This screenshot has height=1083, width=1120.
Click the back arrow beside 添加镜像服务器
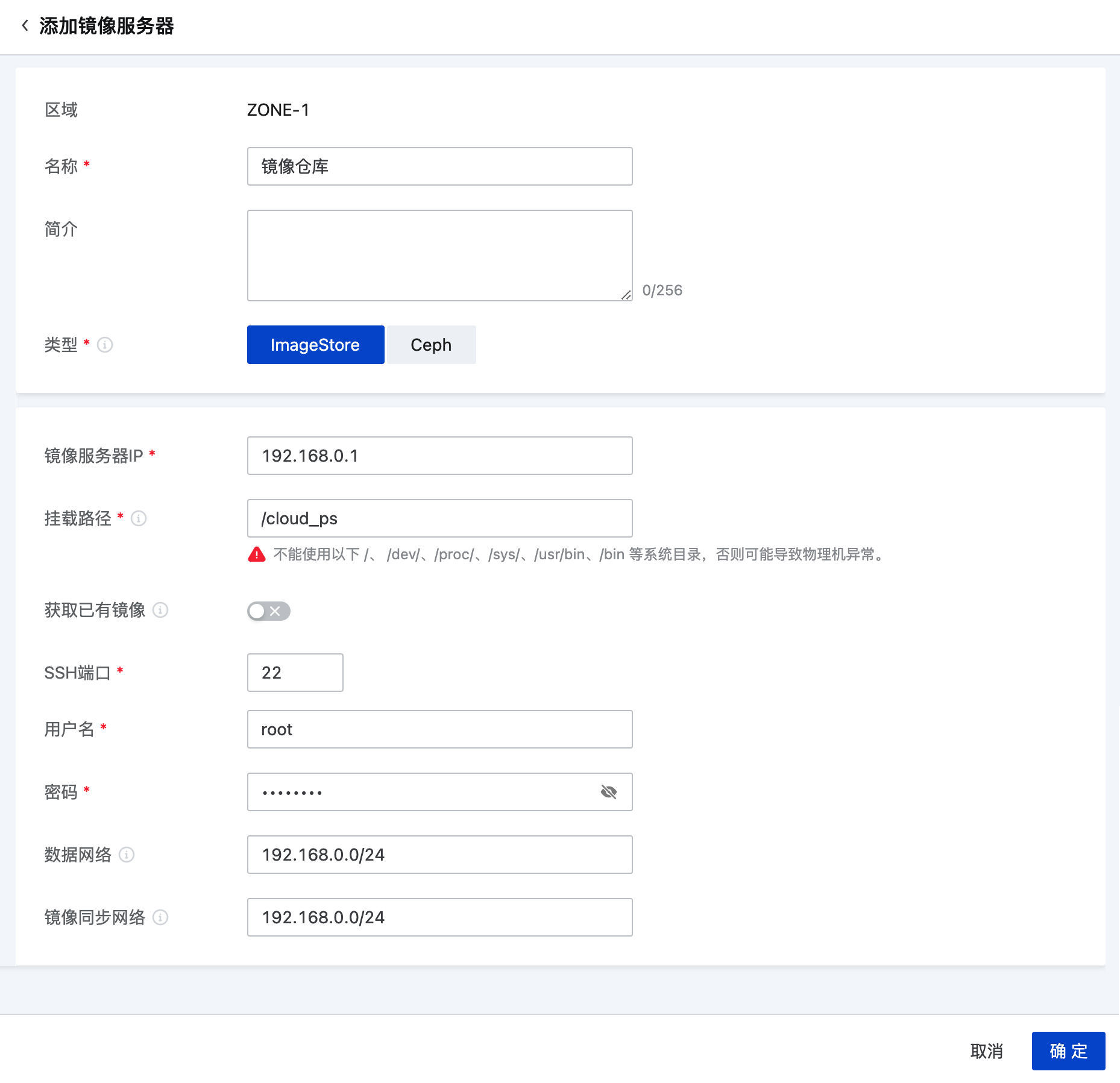(25, 26)
